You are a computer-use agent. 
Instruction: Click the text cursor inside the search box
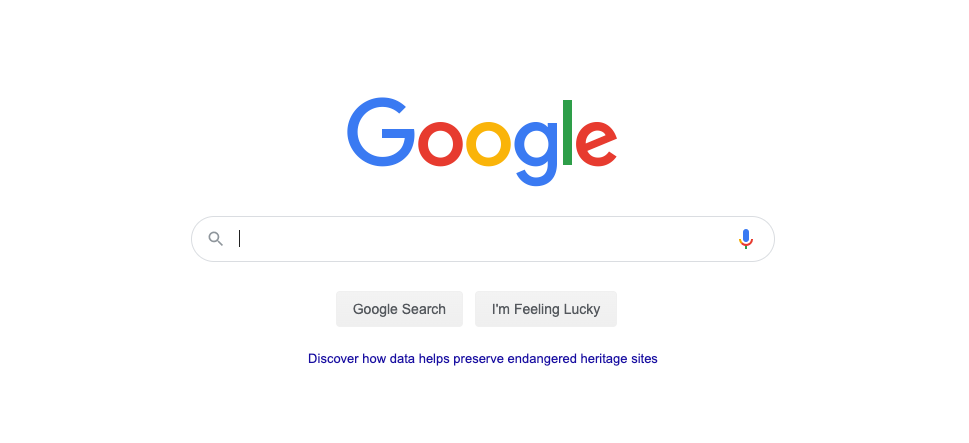240,238
